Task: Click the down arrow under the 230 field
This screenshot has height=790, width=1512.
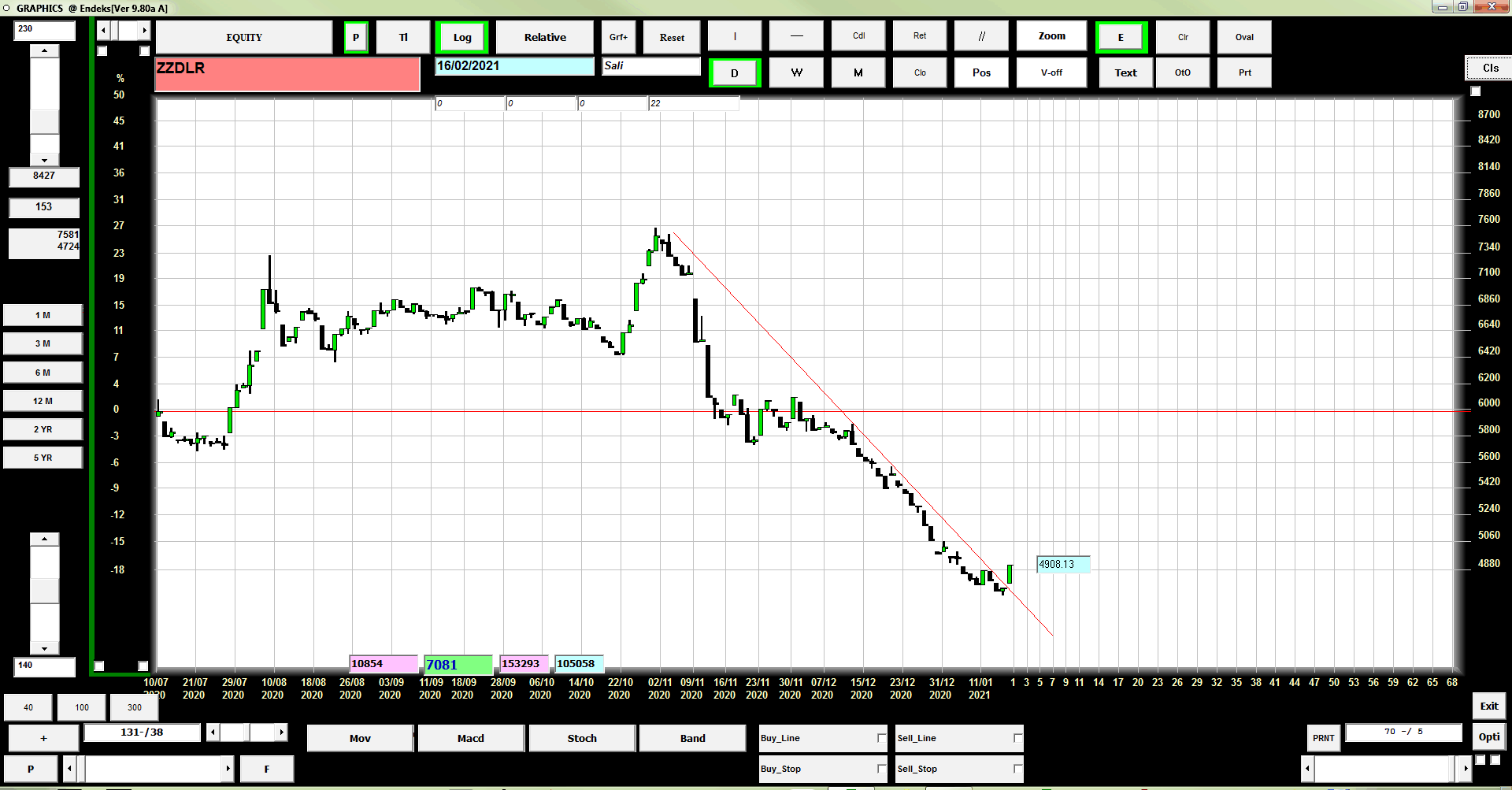Action: click(45, 160)
